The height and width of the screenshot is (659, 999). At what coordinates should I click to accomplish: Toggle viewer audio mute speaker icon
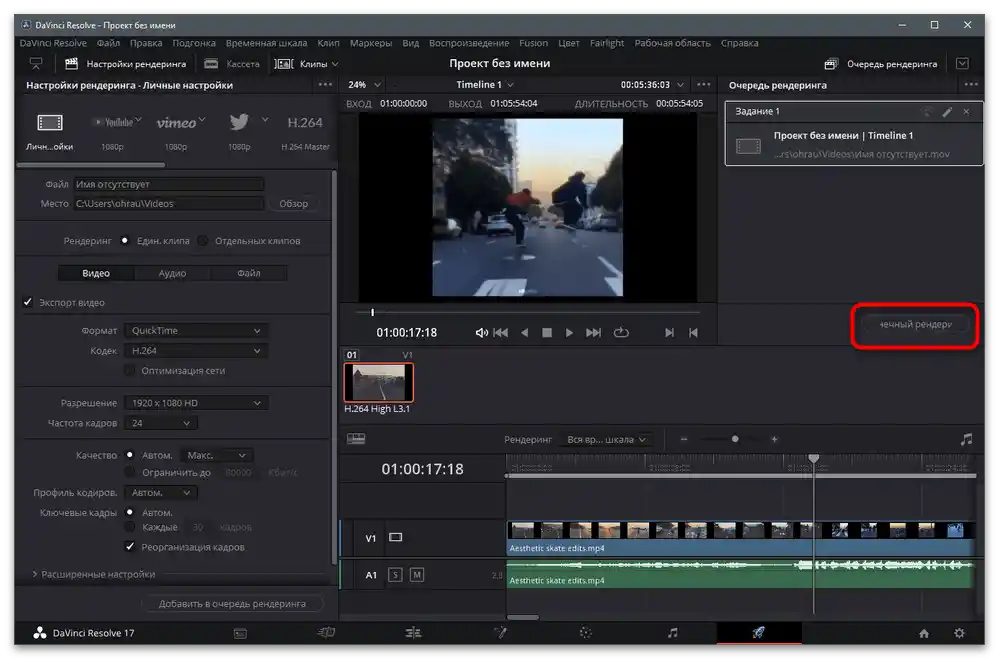pos(482,333)
